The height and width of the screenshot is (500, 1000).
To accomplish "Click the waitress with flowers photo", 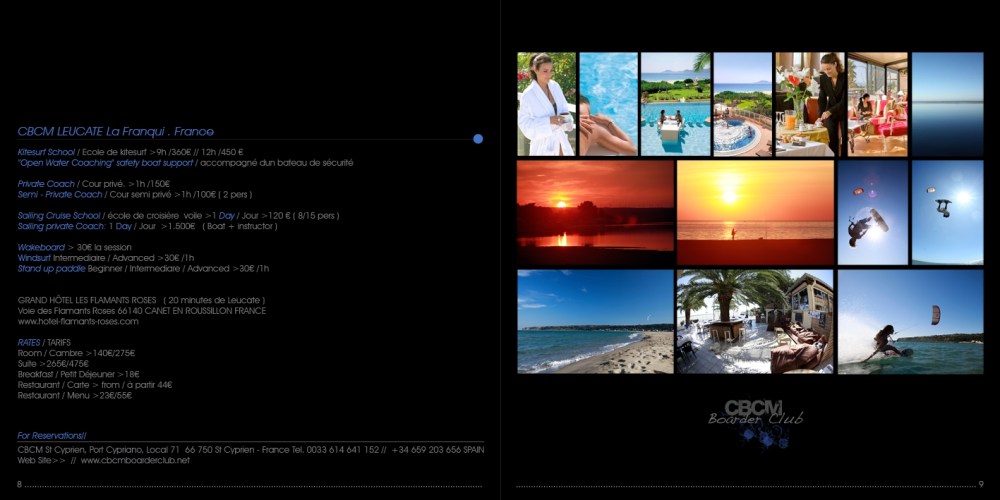I will tap(810, 104).
